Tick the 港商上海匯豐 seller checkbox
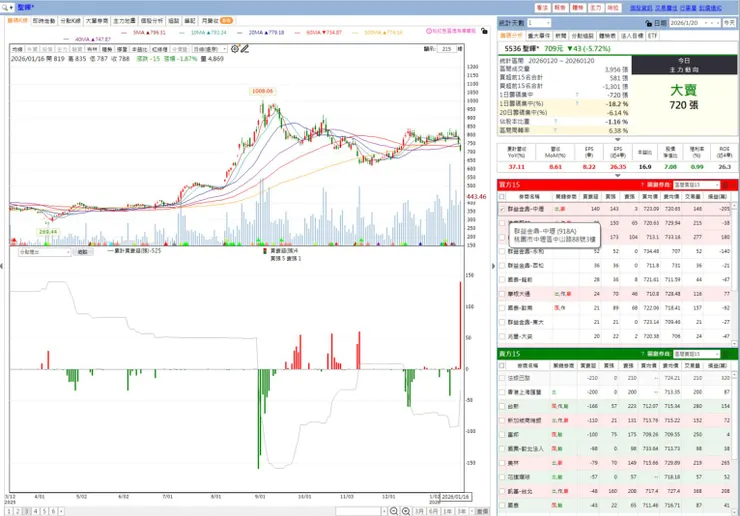Screen dimensions: 740x516 click(x=502, y=392)
